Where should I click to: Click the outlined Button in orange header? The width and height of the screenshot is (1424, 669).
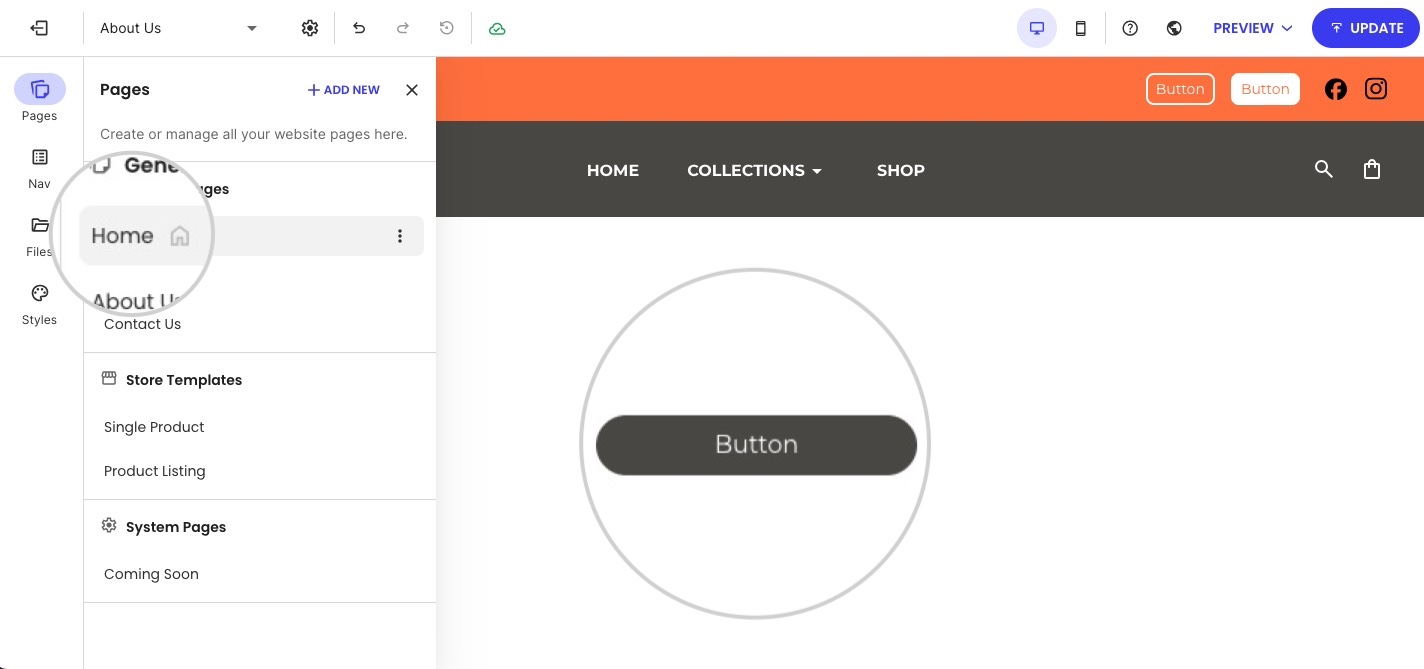(x=1180, y=89)
